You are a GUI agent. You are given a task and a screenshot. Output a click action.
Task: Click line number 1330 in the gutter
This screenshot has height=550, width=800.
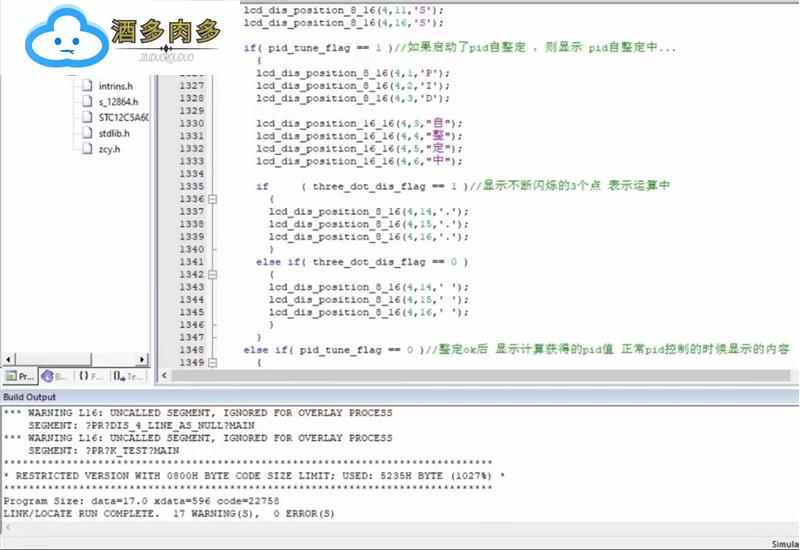pos(191,123)
